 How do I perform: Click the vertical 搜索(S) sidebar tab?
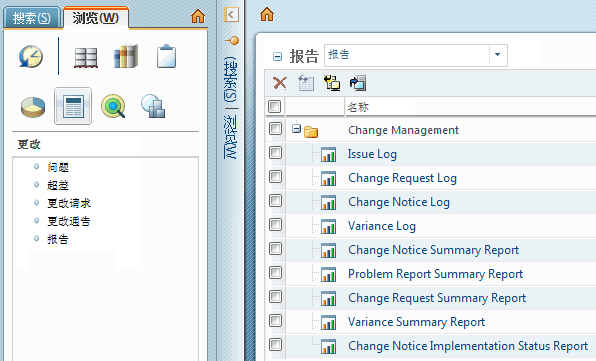coord(230,79)
